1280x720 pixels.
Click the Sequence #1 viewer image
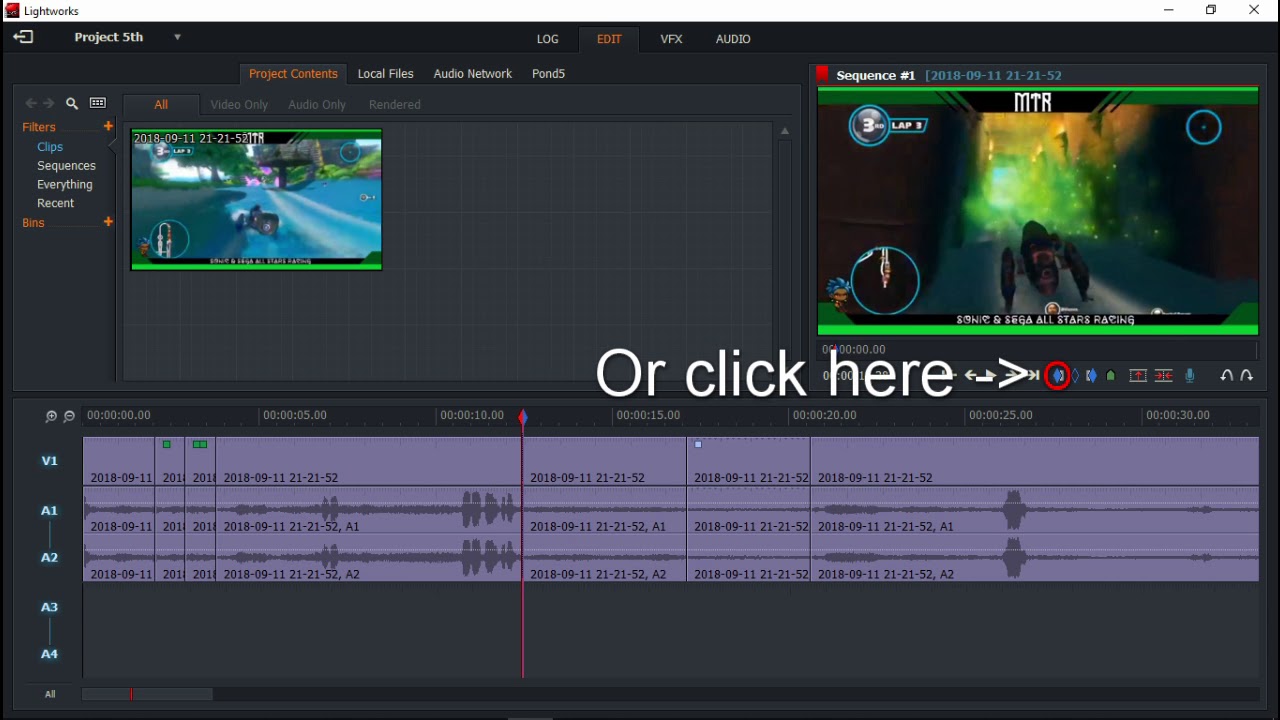1038,211
